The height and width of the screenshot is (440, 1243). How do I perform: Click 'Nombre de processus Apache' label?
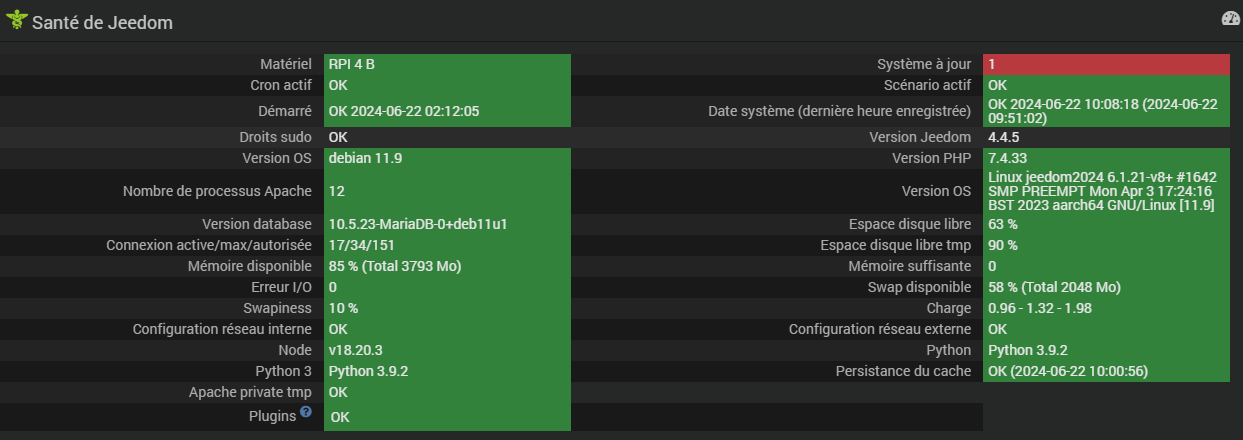pos(217,191)
